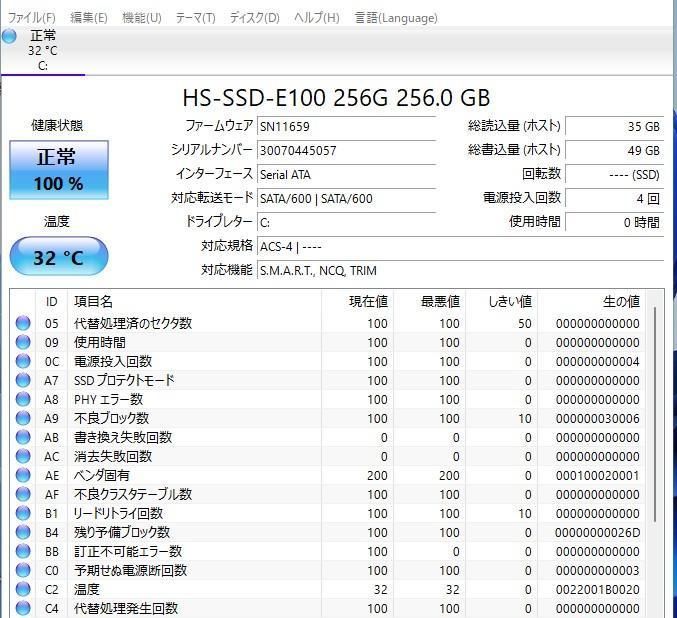Click raw value 000000030006

tap(598, 418)
